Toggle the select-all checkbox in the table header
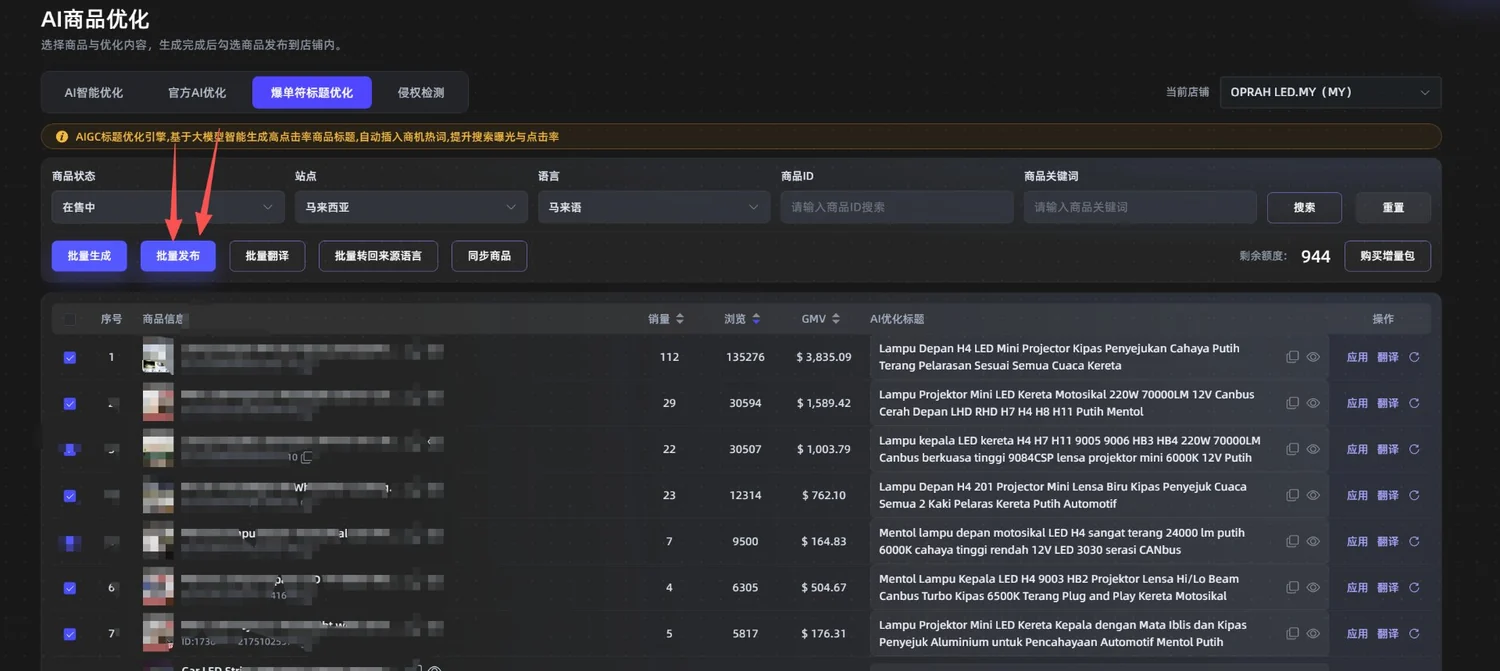The image size is (1500, 671). (69, 320)
